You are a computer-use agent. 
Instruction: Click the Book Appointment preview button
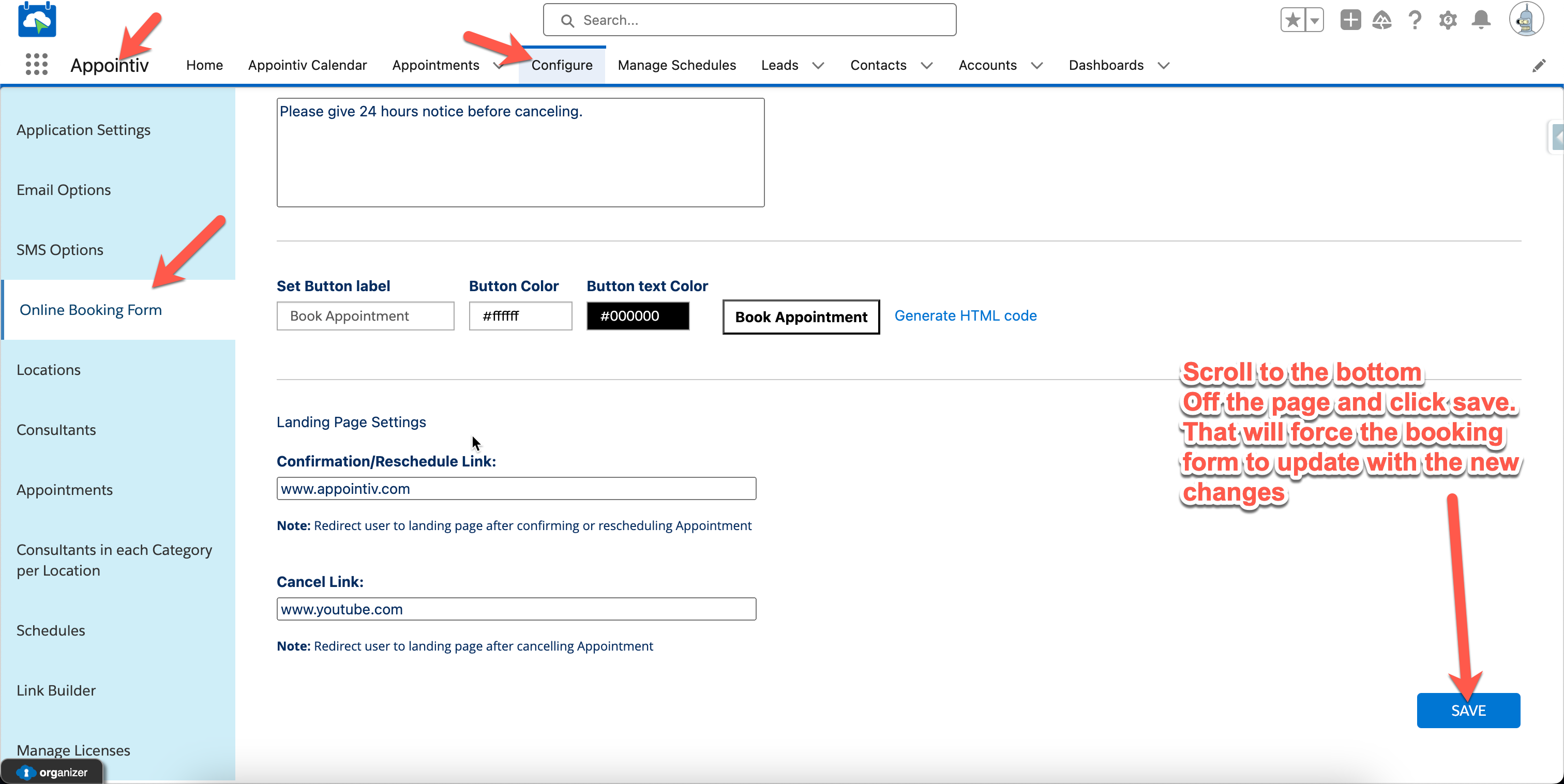[x=801, y=317]
